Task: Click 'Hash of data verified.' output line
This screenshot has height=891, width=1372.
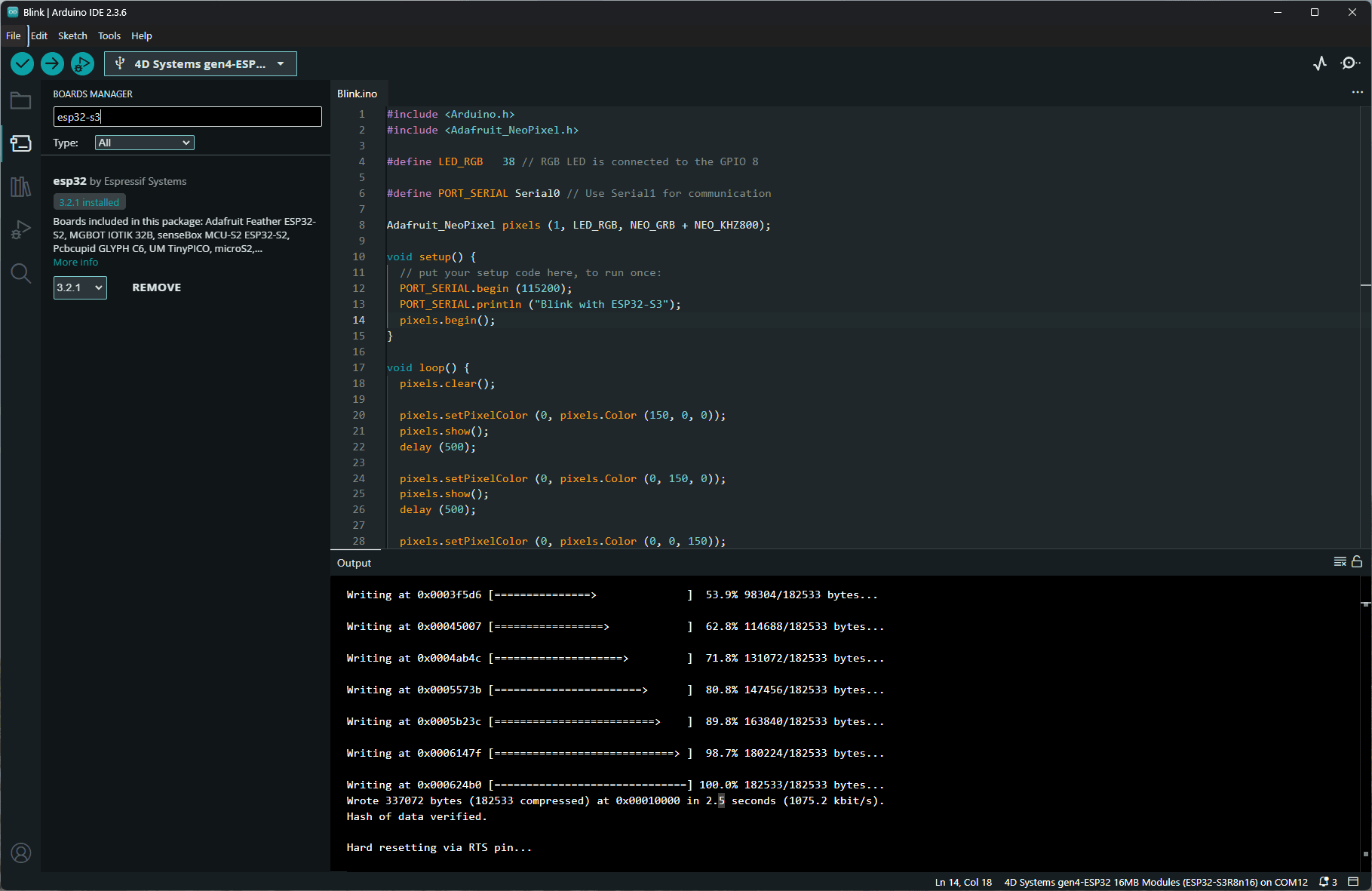Action: 416,816
